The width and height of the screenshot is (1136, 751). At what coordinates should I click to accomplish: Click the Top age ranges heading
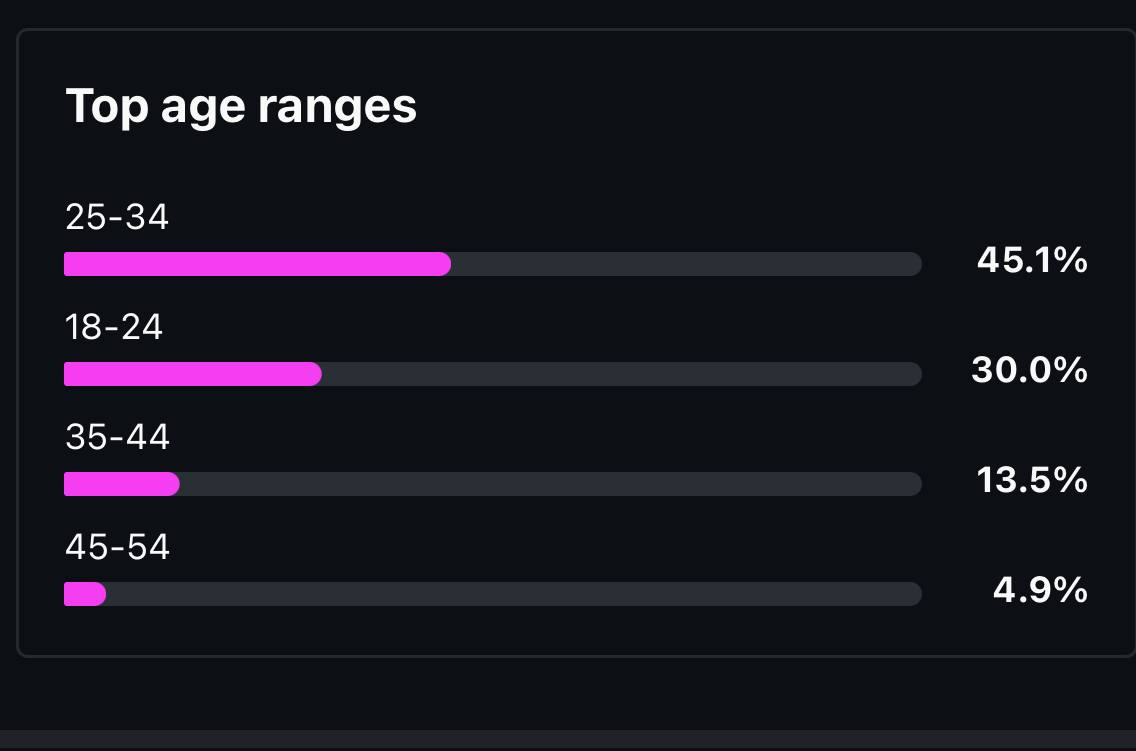[241, 107]
